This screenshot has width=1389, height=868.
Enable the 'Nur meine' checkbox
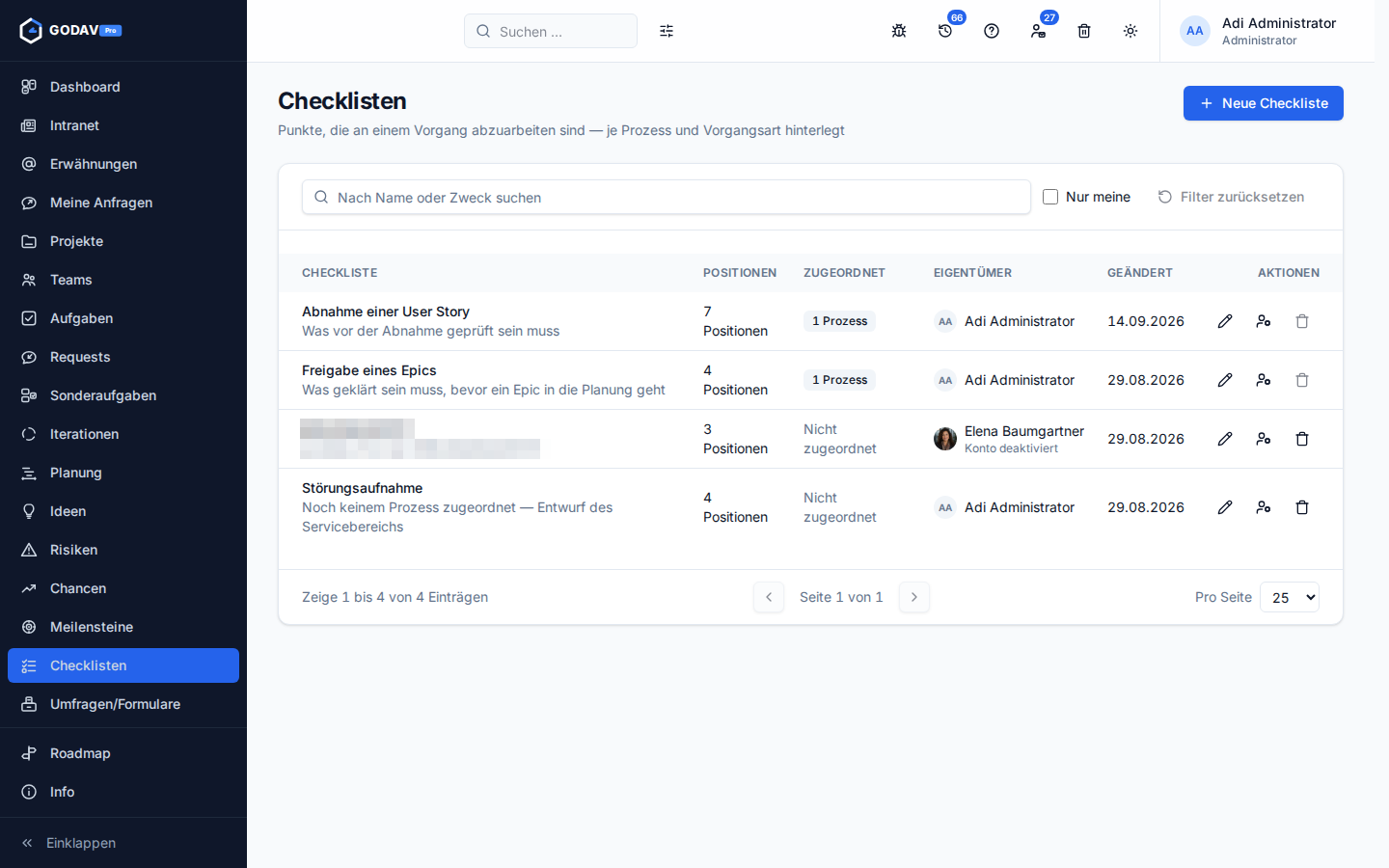tap(1050, 197)
